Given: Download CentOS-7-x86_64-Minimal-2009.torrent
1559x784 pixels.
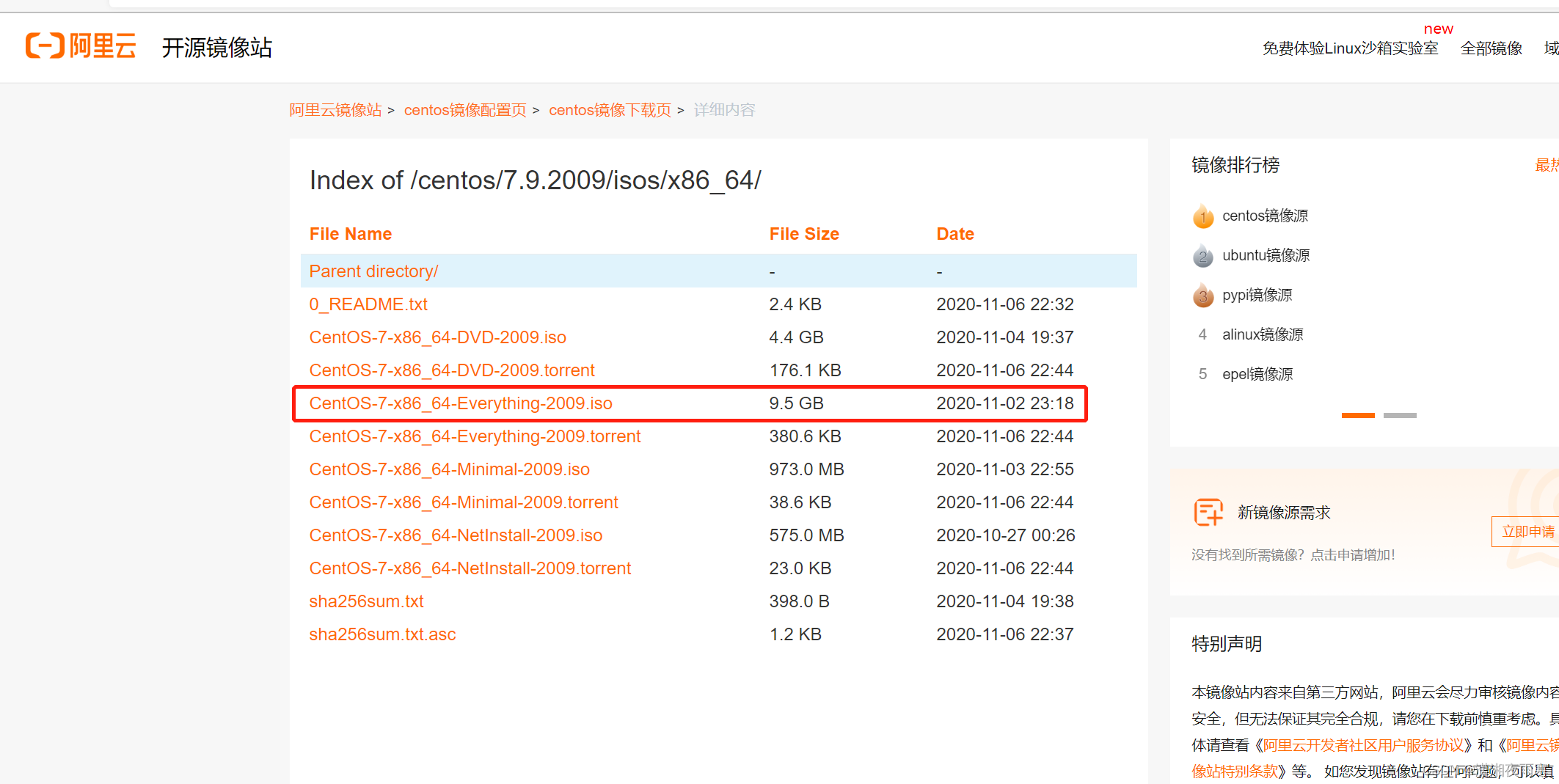Looking at the screenshot, I should pyautogui.click(x=464, y=502).
